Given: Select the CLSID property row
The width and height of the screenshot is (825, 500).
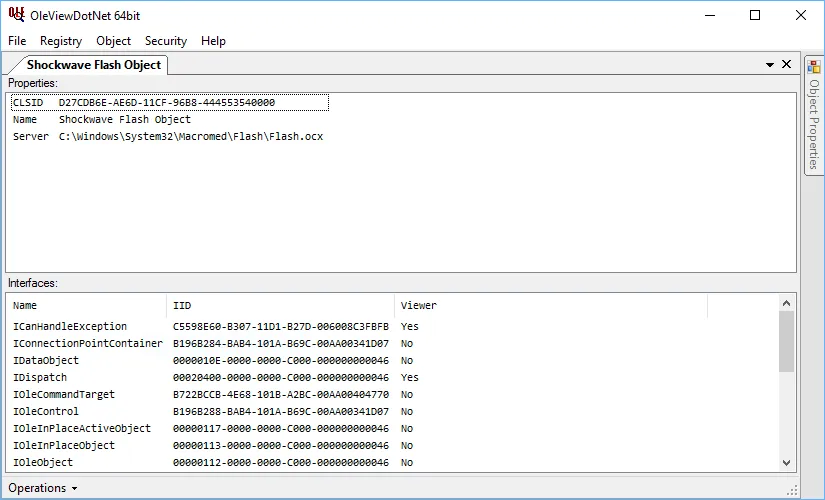Looking at the screenshot, I should [170, 103].
